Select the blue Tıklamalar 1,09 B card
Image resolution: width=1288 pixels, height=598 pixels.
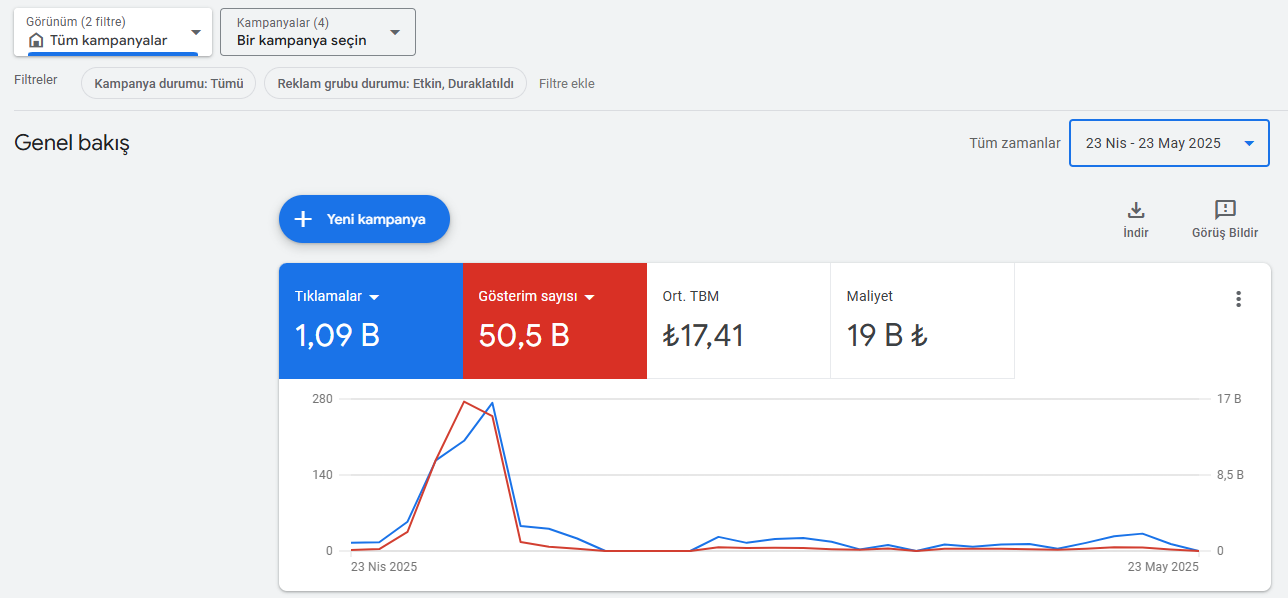tap(371, 321)
